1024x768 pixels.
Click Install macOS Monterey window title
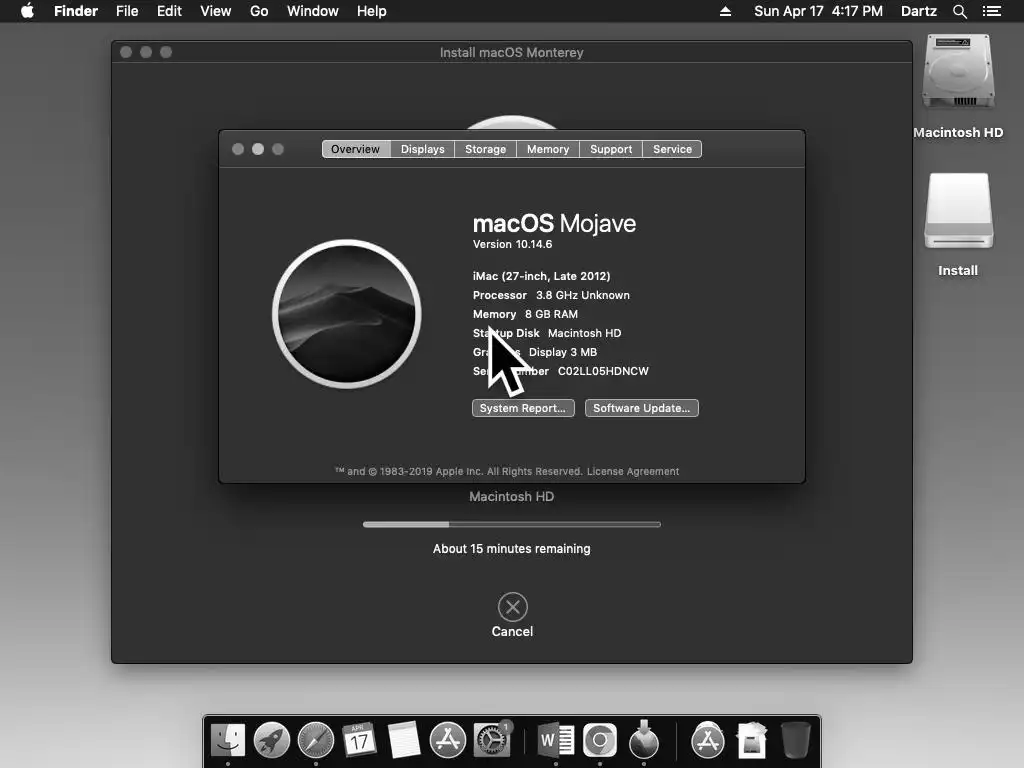tap(512, 52)
